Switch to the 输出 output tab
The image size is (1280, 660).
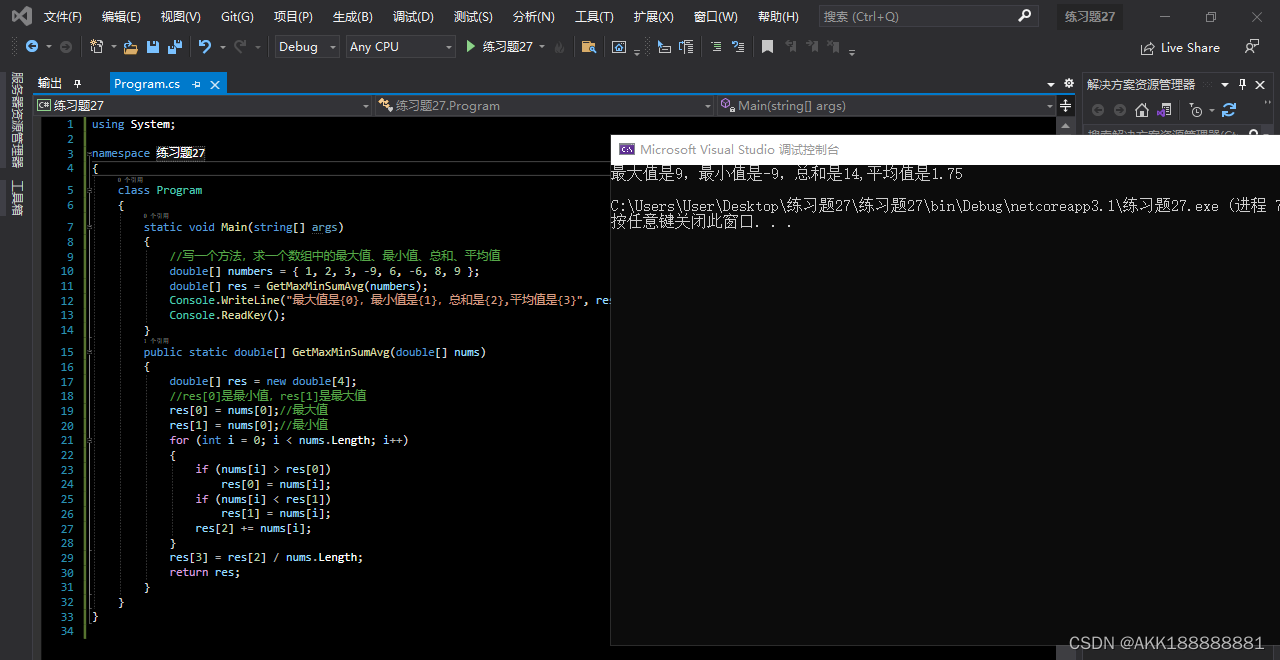coord(49,84)
